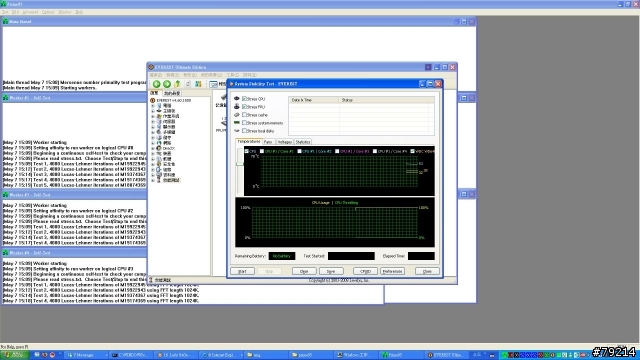The height and width of the screenshot is (360, 640).
Task: Click the Close button in Stability Test
Action: (x=427, y=271)
